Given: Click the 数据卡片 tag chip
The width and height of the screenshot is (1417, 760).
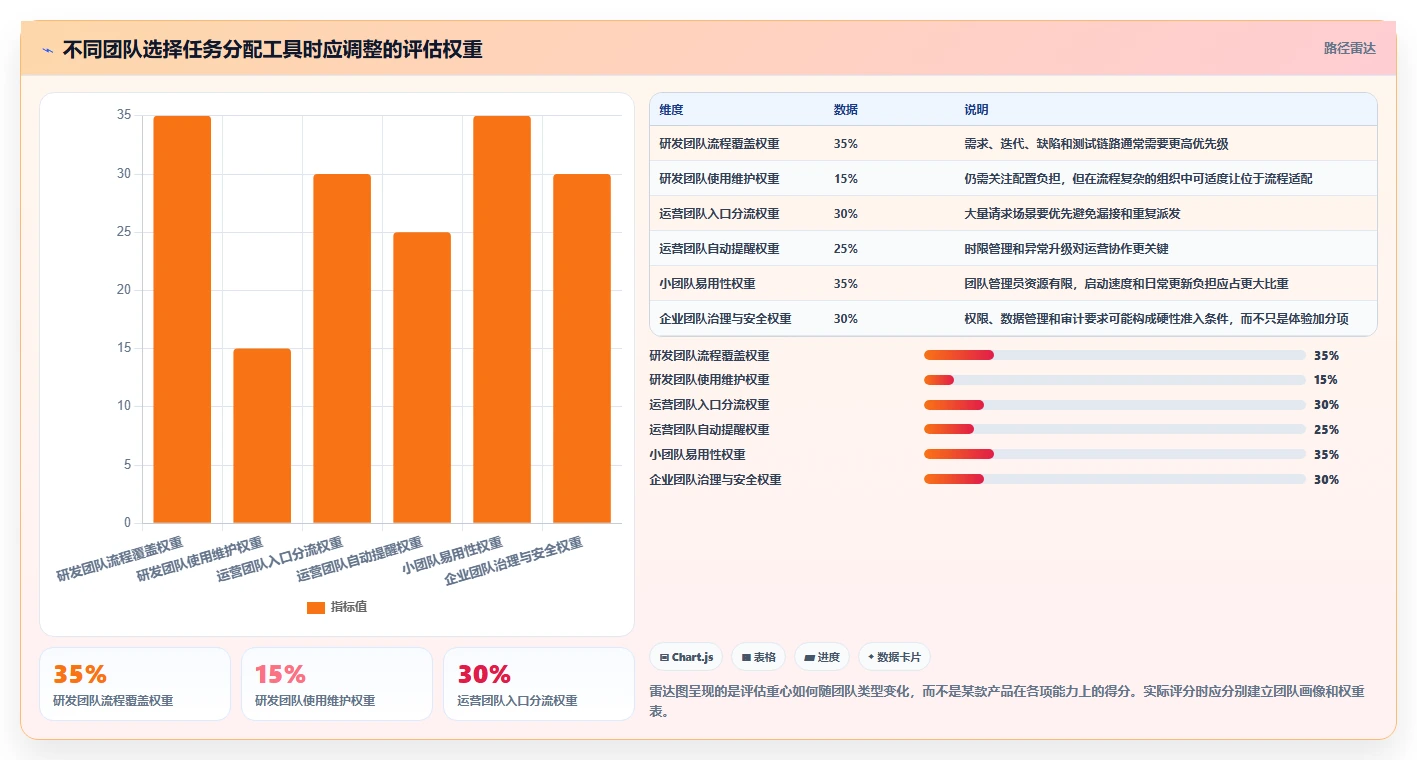Looking at the screenshot, I should point(894,657).
